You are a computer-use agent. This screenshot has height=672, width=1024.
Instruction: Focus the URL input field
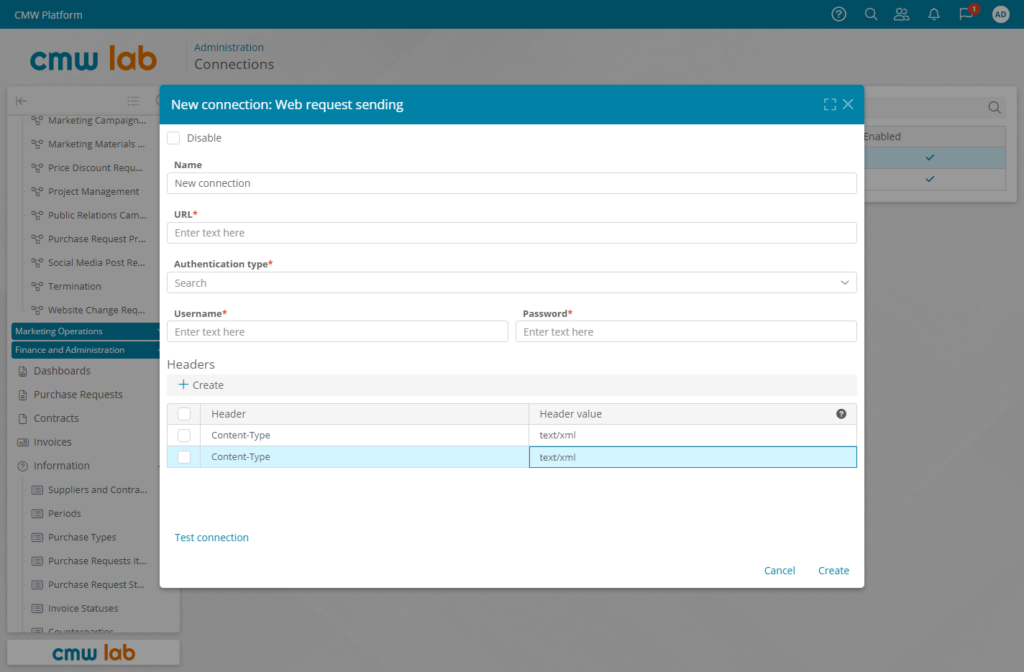[x=511, y=233]
